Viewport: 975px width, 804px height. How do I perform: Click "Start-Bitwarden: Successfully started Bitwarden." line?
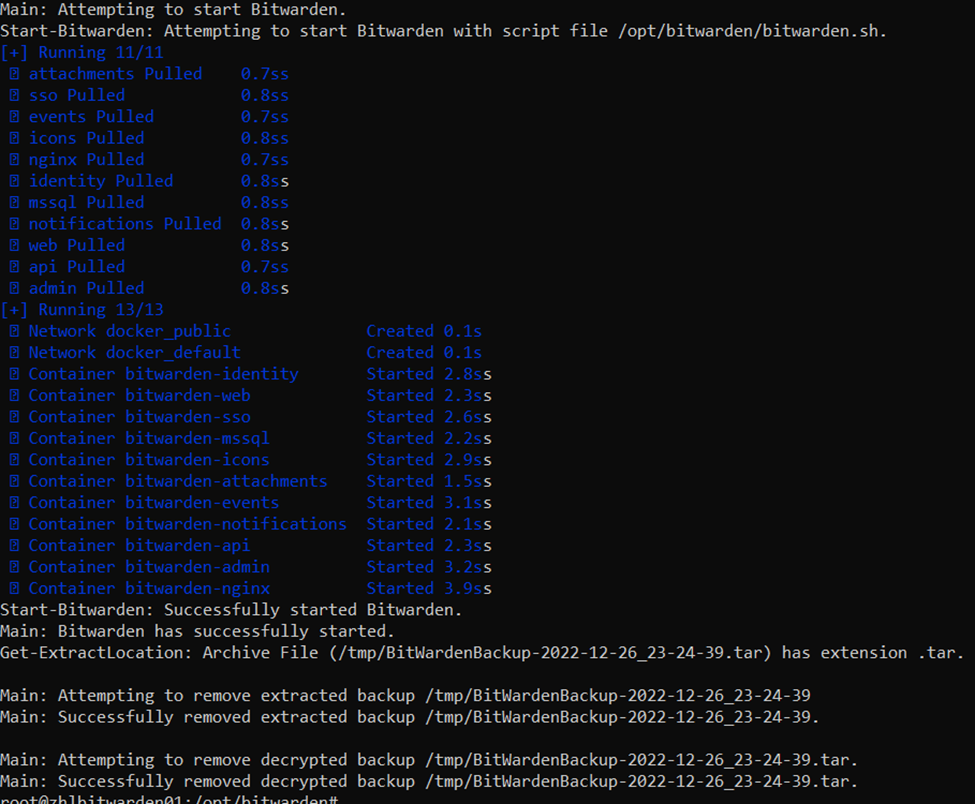point(231,610)
